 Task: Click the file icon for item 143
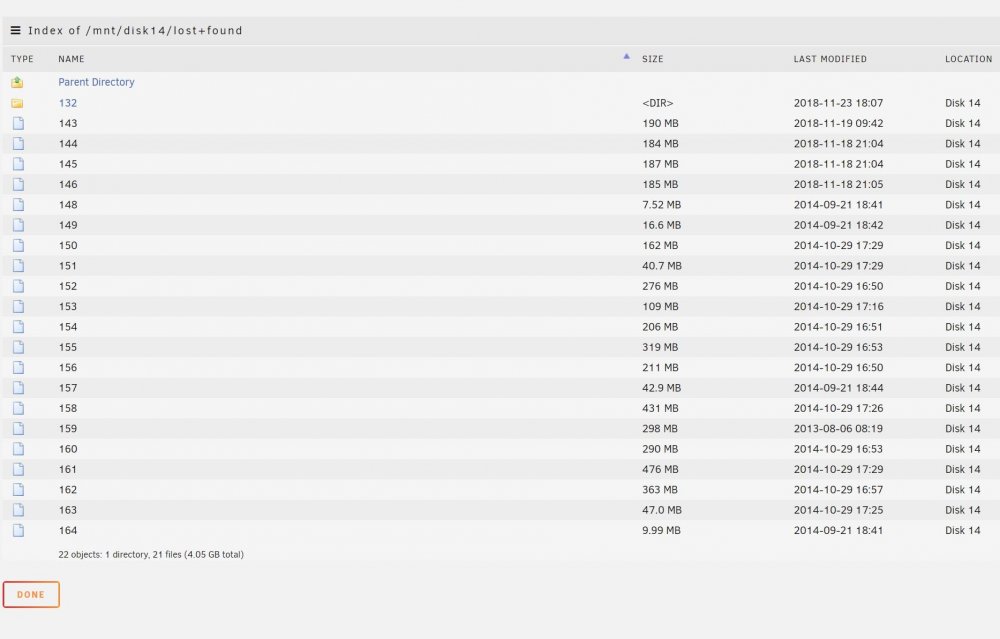point(18,123)
